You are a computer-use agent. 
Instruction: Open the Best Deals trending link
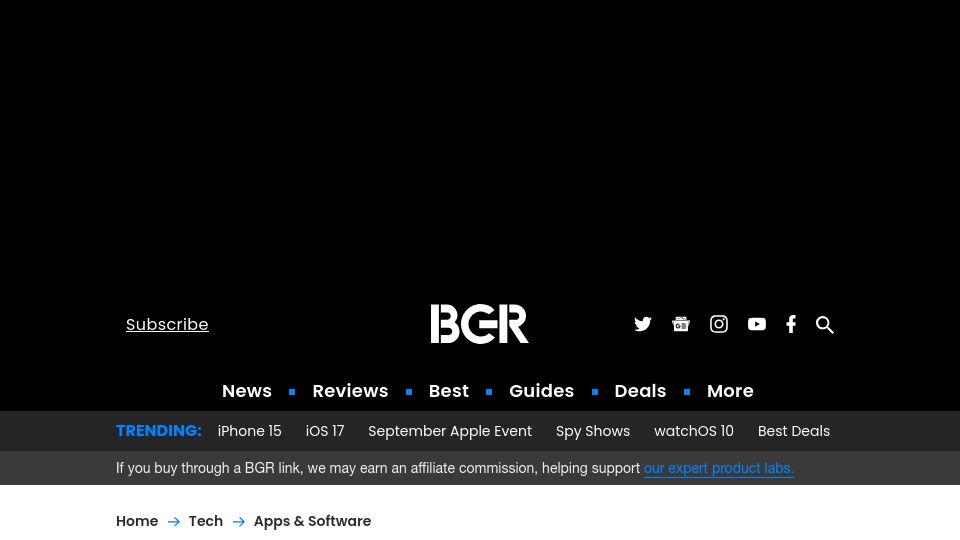click(794, 431)
